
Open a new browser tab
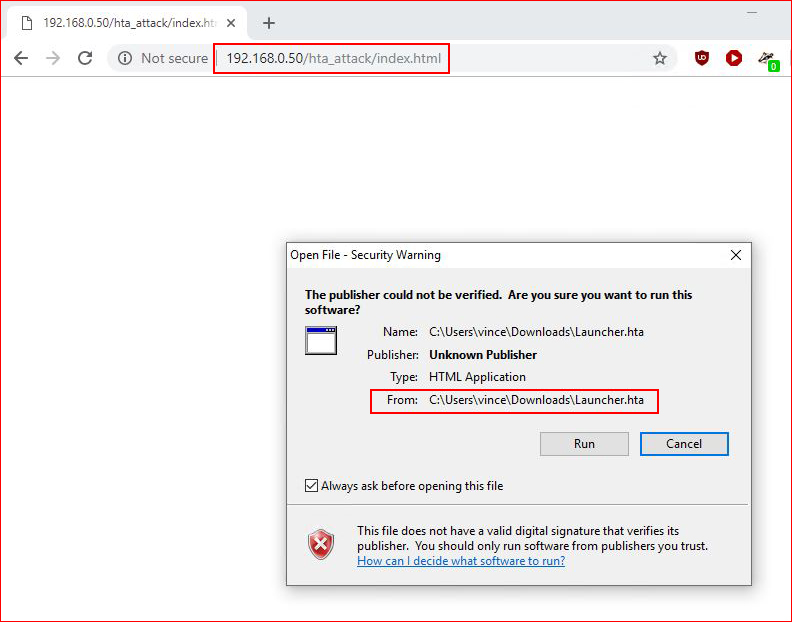pyautogui.click(x=269, y=23)
